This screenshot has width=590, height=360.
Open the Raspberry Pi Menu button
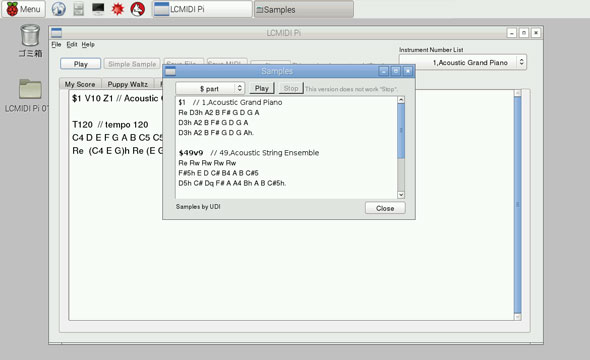(x=23, y=9)
